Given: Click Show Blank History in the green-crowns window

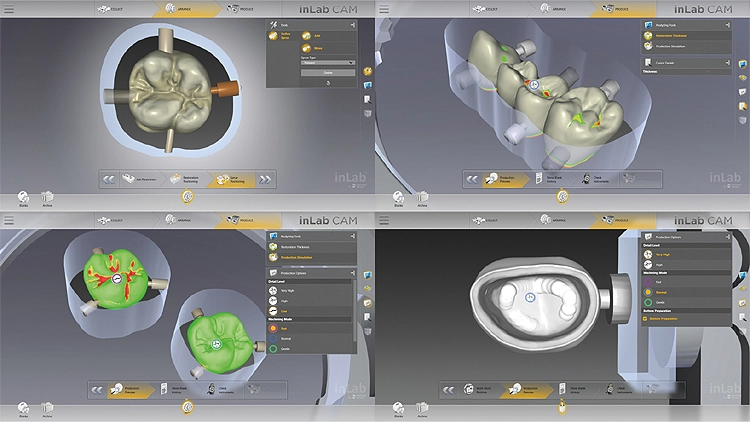Looking at the screenshot, I should coord(175,390).
